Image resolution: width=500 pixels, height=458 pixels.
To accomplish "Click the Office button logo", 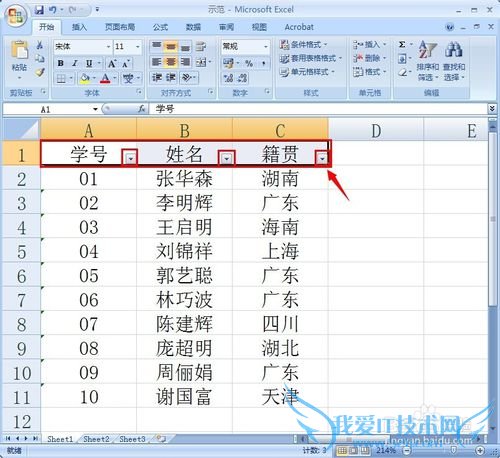I will [15, 15].
